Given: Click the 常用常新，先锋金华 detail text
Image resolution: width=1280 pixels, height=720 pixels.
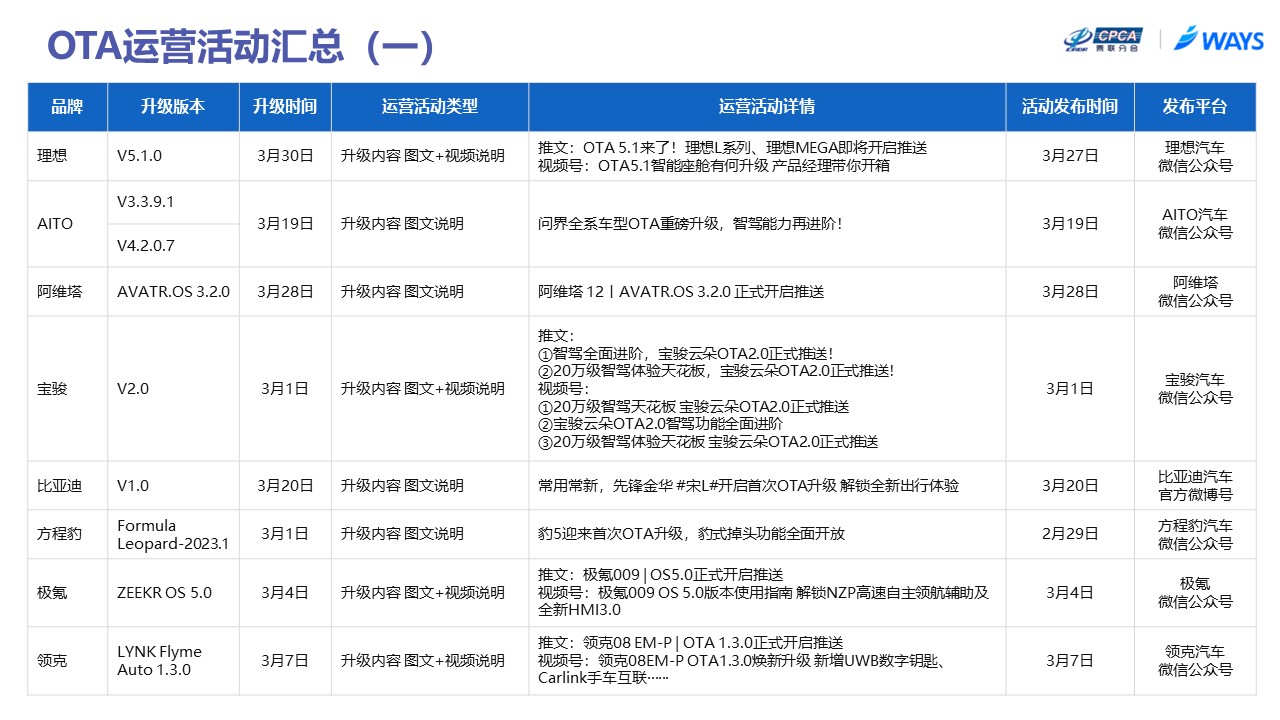Looking at the screenshot, I should pyautogui.click(x=748, y=486).
